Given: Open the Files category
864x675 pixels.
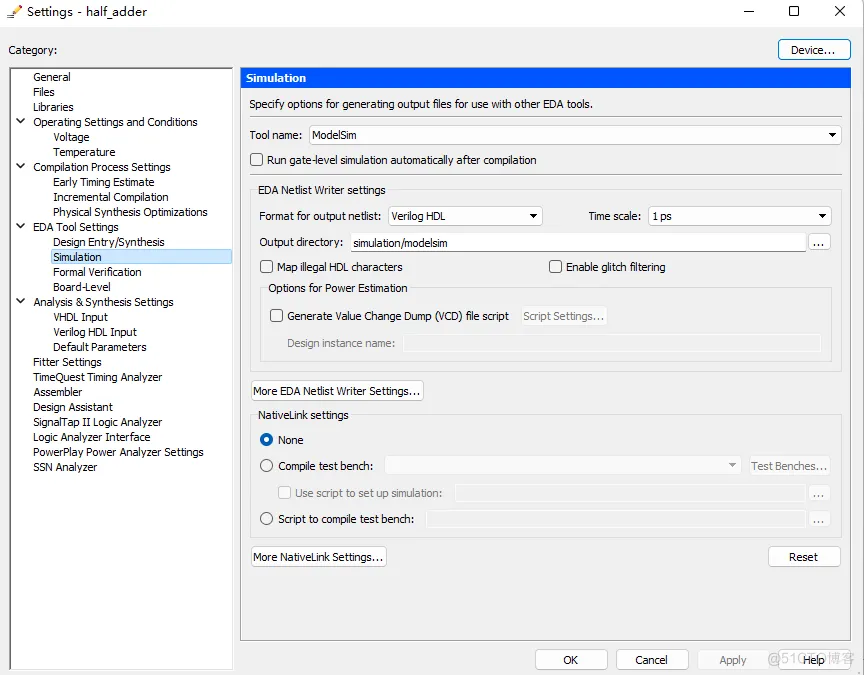Looking at the screenshot, I should click(x=44, y=92).
